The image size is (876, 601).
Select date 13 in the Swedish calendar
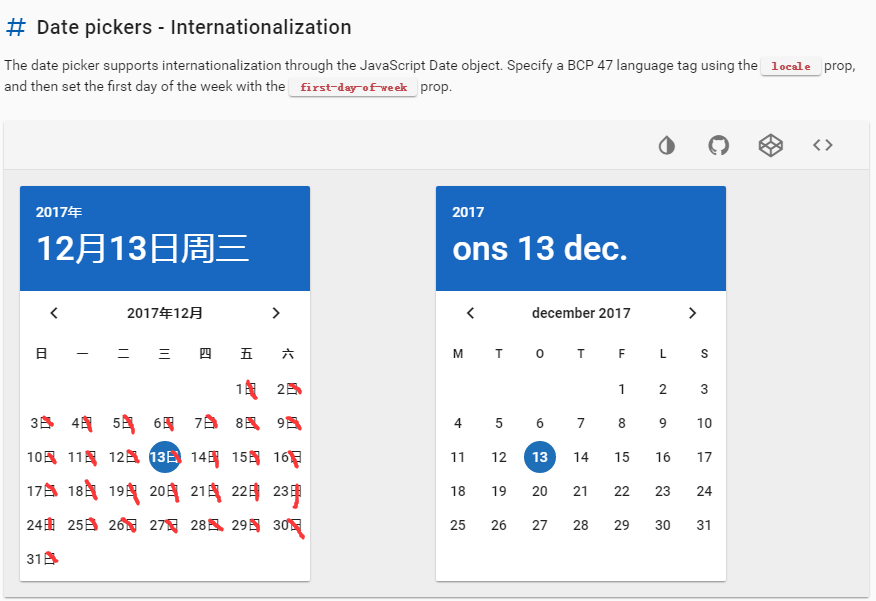pyautogui.click(x=540, y=457)
